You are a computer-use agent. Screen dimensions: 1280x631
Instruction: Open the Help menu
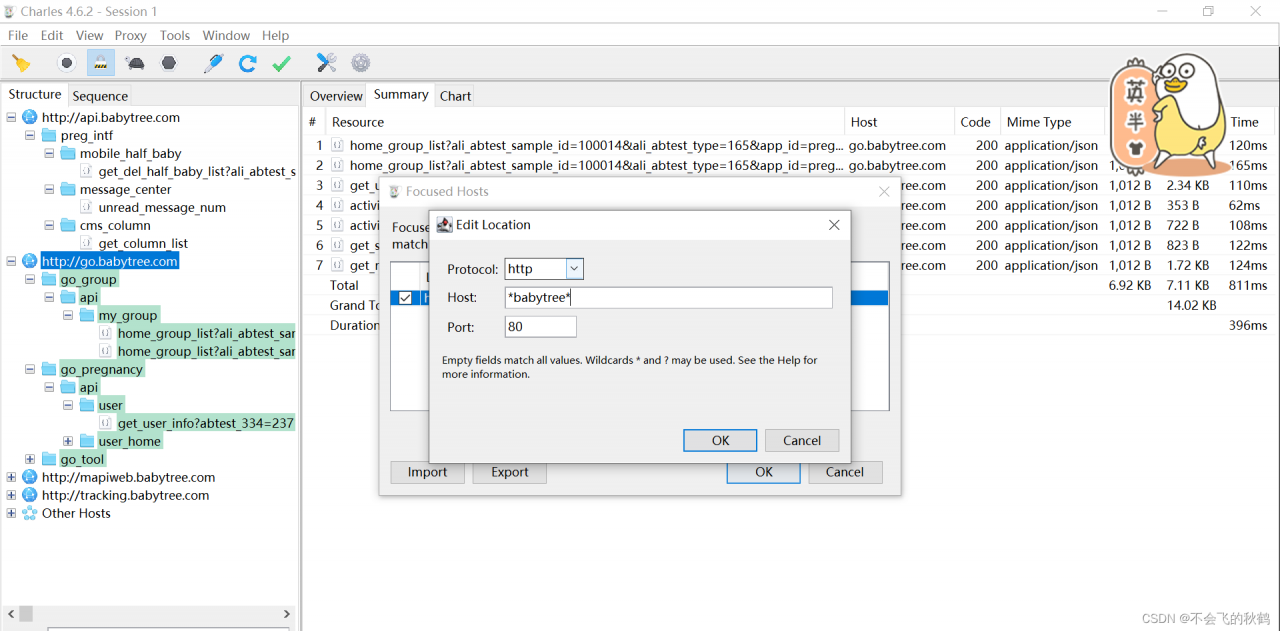(275, 35)
